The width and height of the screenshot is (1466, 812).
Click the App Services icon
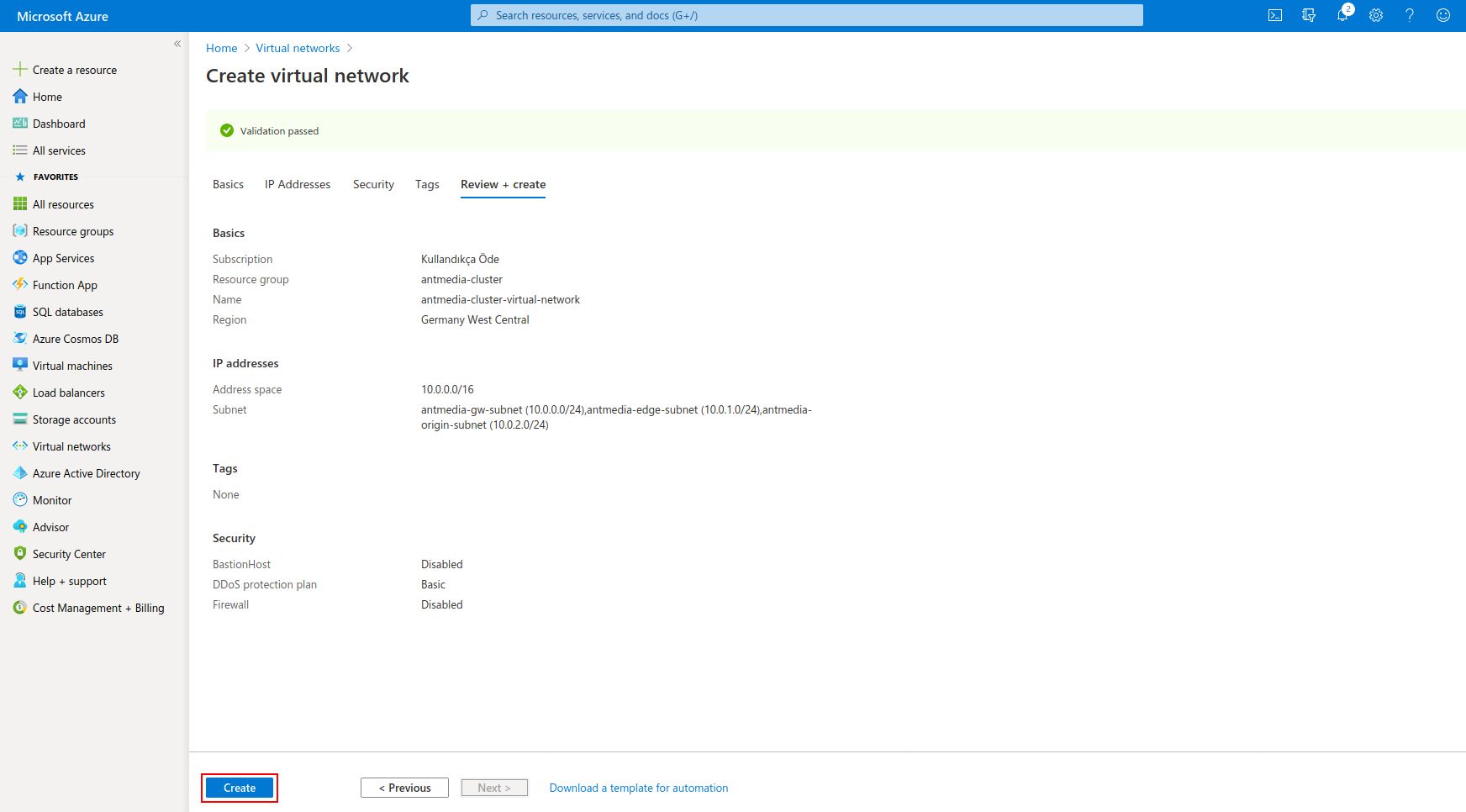[20, 258]
